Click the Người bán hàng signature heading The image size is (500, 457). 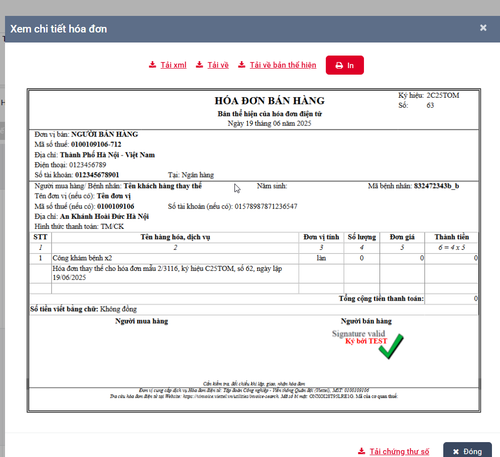(x=366, y=321)
